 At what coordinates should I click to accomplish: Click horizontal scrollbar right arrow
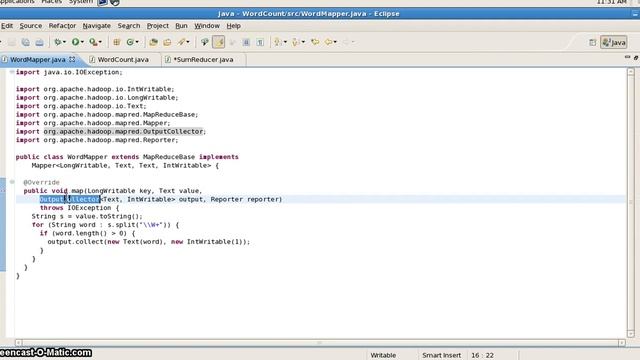coord(622,342)
